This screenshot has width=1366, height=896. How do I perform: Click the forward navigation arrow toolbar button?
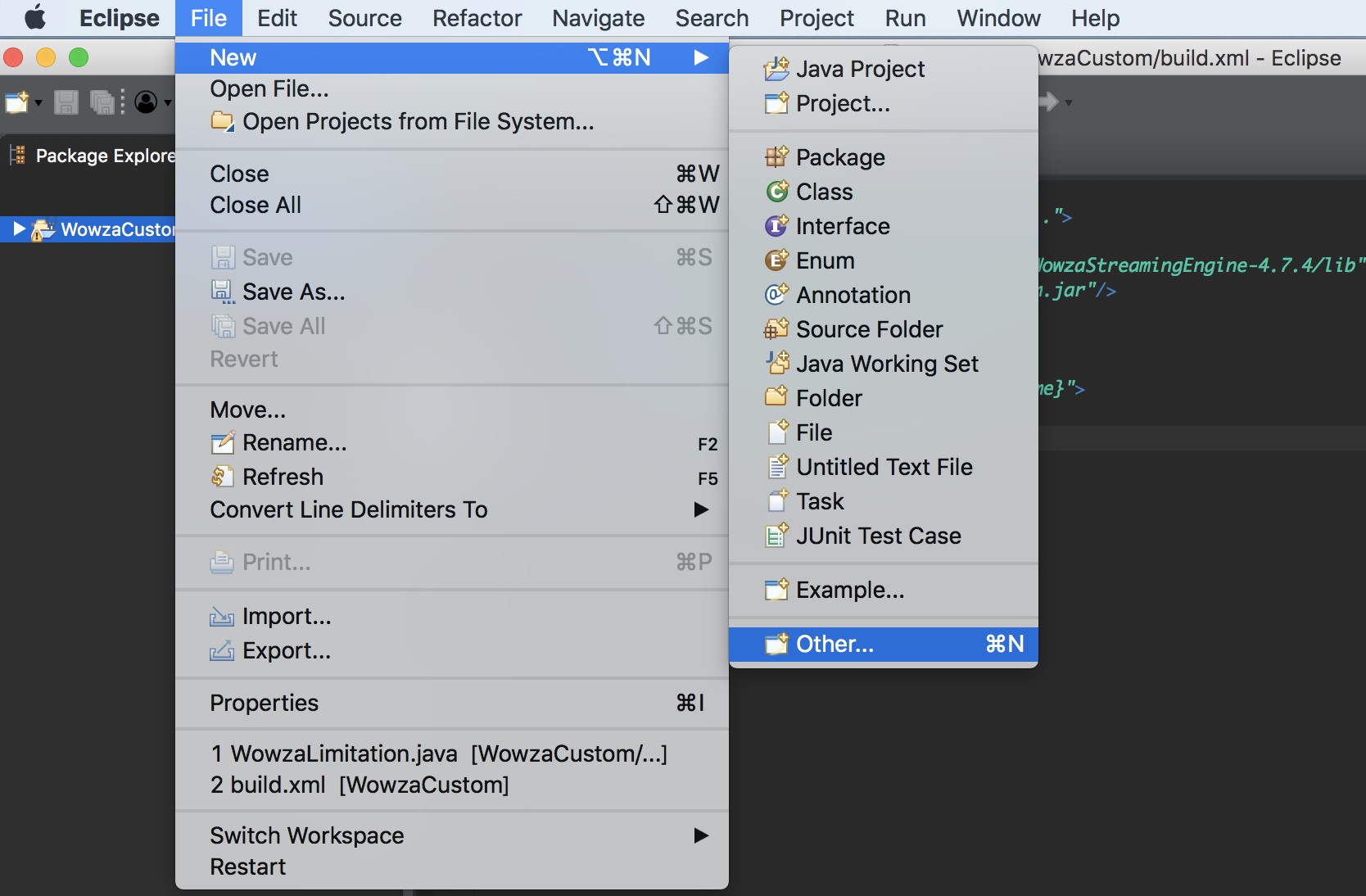[1048, 102]
